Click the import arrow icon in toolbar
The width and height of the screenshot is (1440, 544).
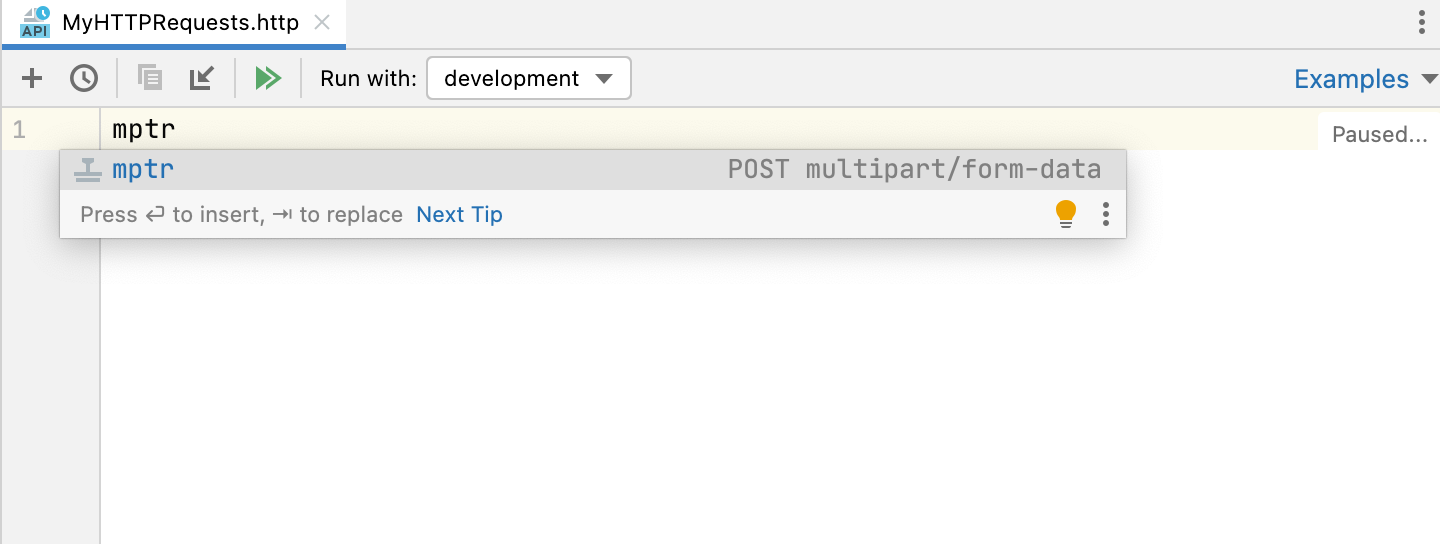(x=202, y=78)
